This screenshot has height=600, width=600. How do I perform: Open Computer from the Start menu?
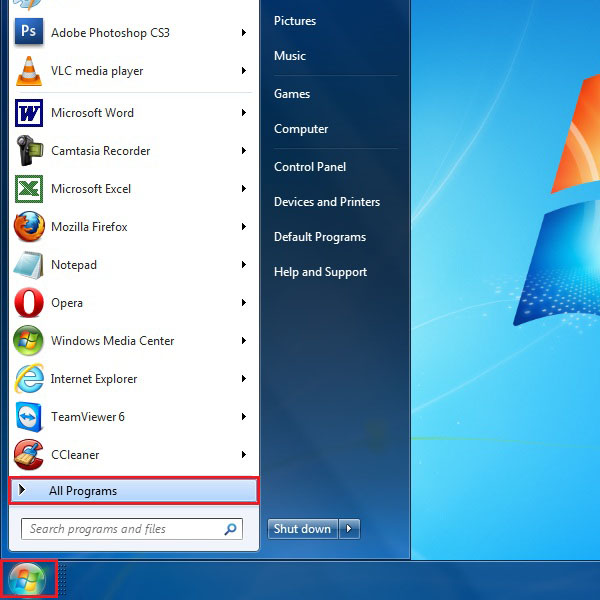point(301,129)
